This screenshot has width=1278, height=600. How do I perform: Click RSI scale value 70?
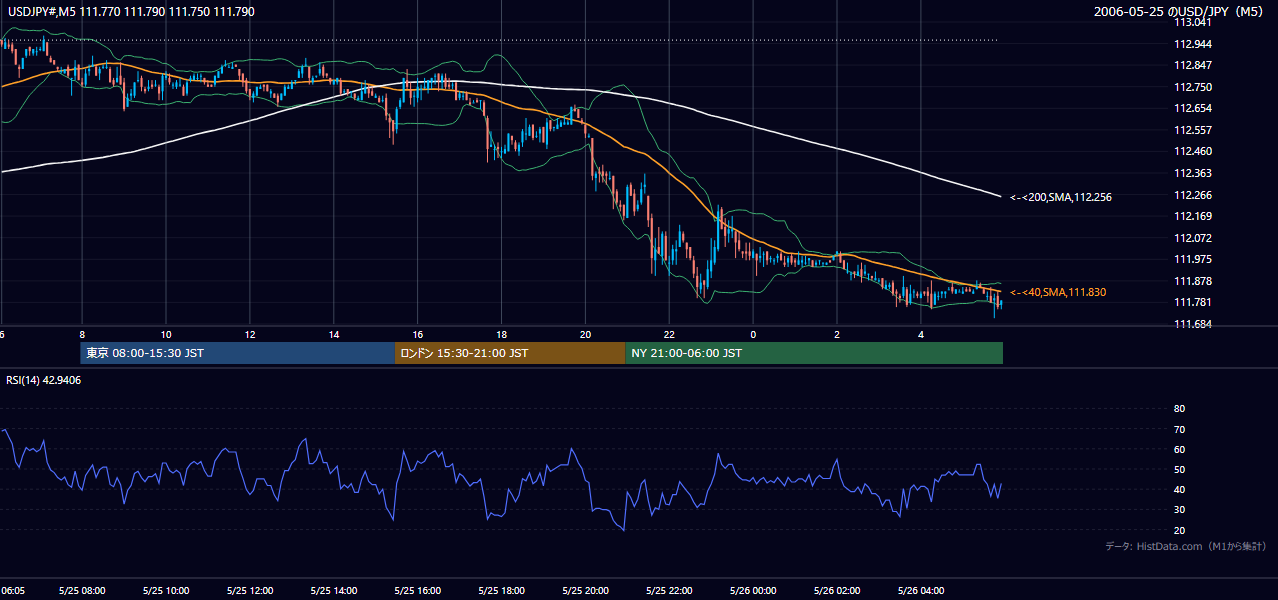[1179, 429]
